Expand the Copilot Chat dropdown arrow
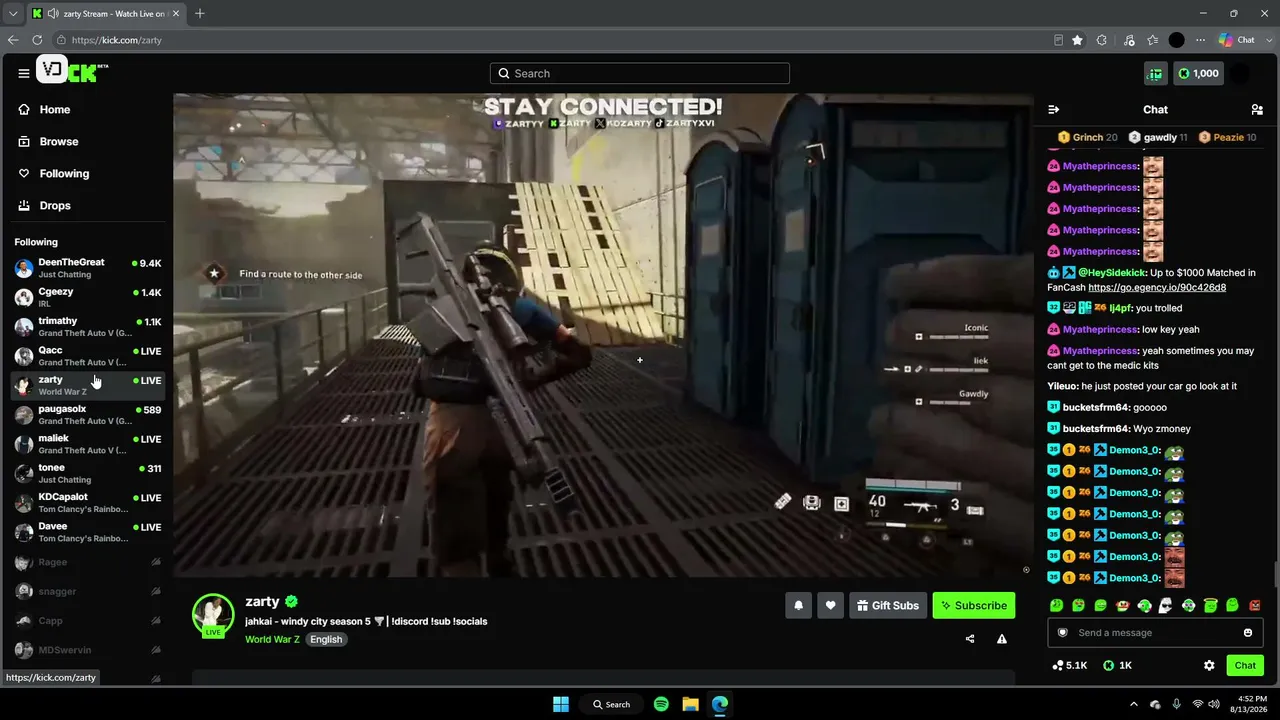Image resolution: width=1280 pixels, height=720 pixels. click(1267, 40)
